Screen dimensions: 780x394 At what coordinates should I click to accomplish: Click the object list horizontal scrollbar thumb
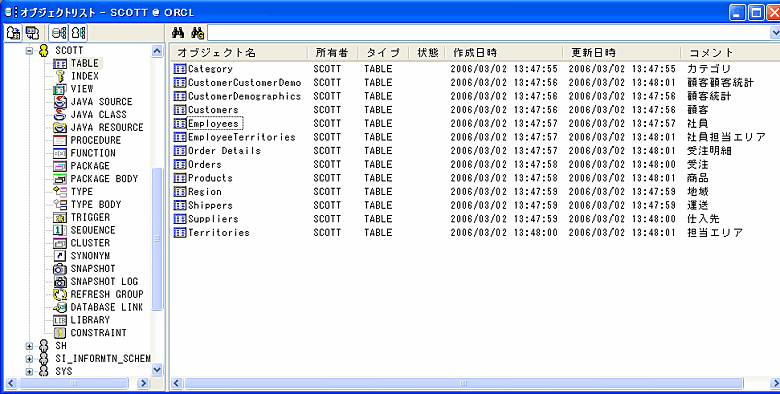(x=464, y=383)
